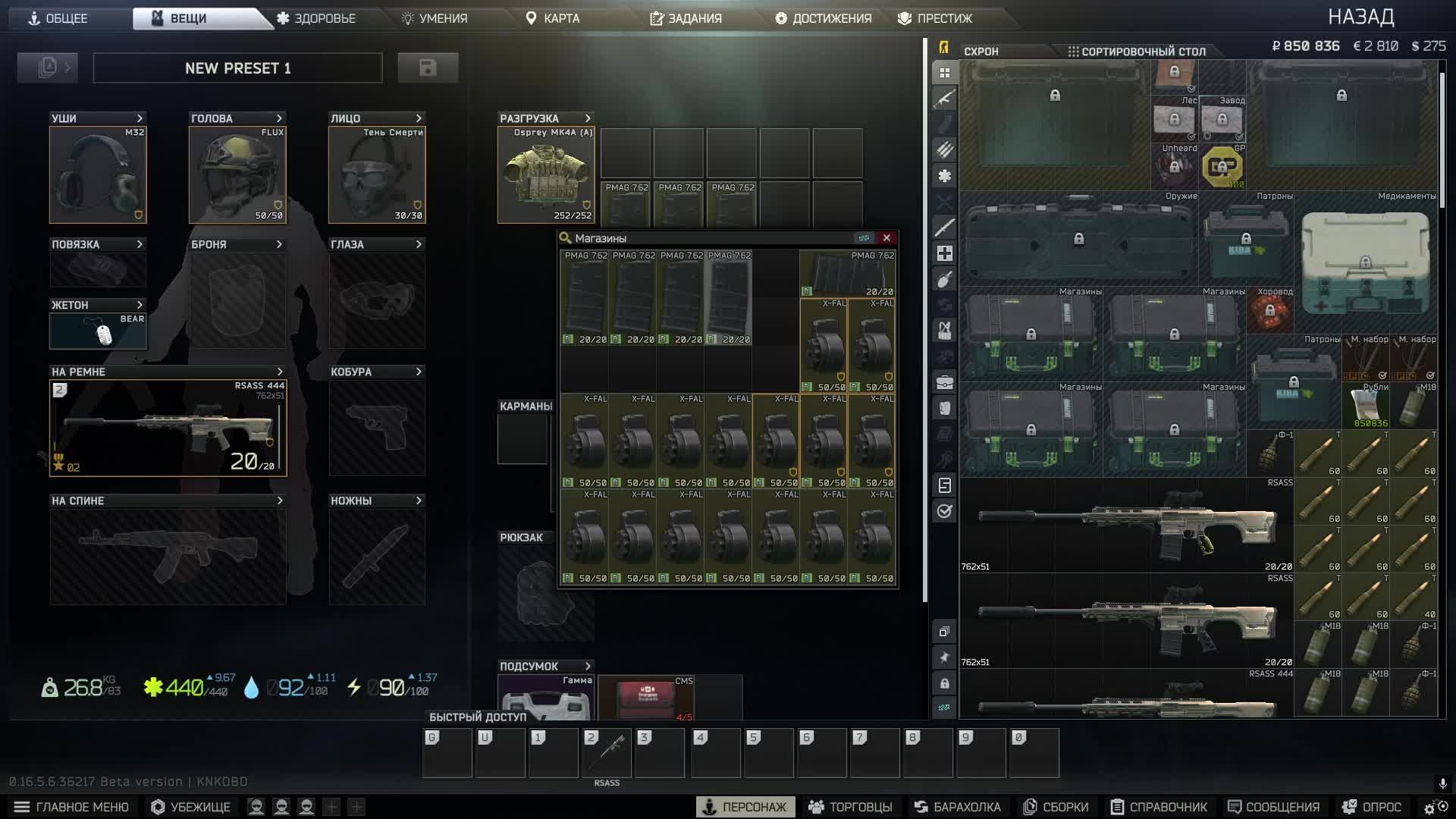Click the НАЗАД button
The height and width of the screenshot is (819, 1456).
[1360, 17]
